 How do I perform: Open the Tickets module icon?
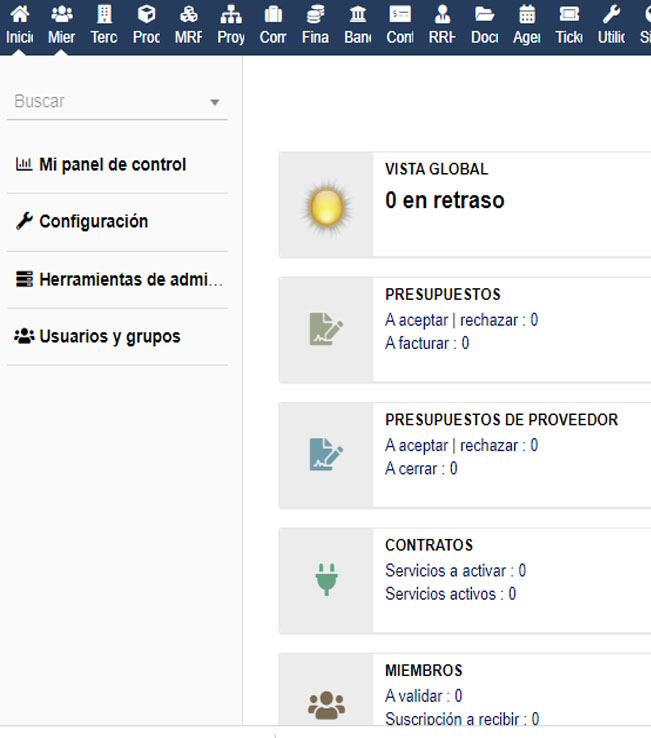click(569, 24)
